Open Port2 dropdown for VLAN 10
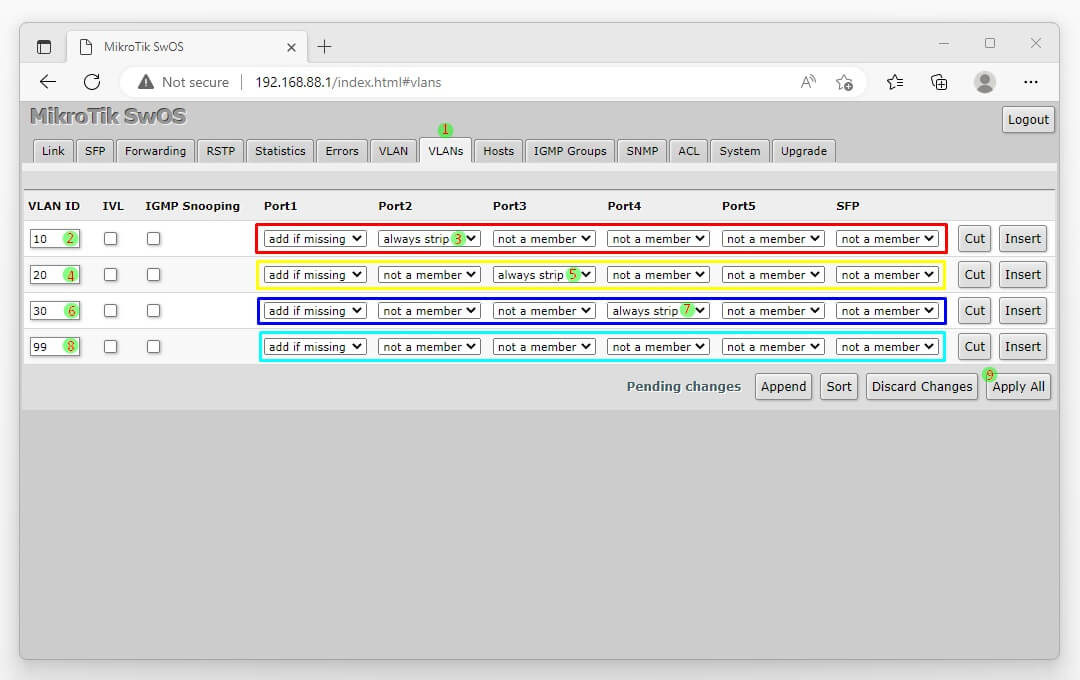 pyautogui.click(x=429, y=239)
